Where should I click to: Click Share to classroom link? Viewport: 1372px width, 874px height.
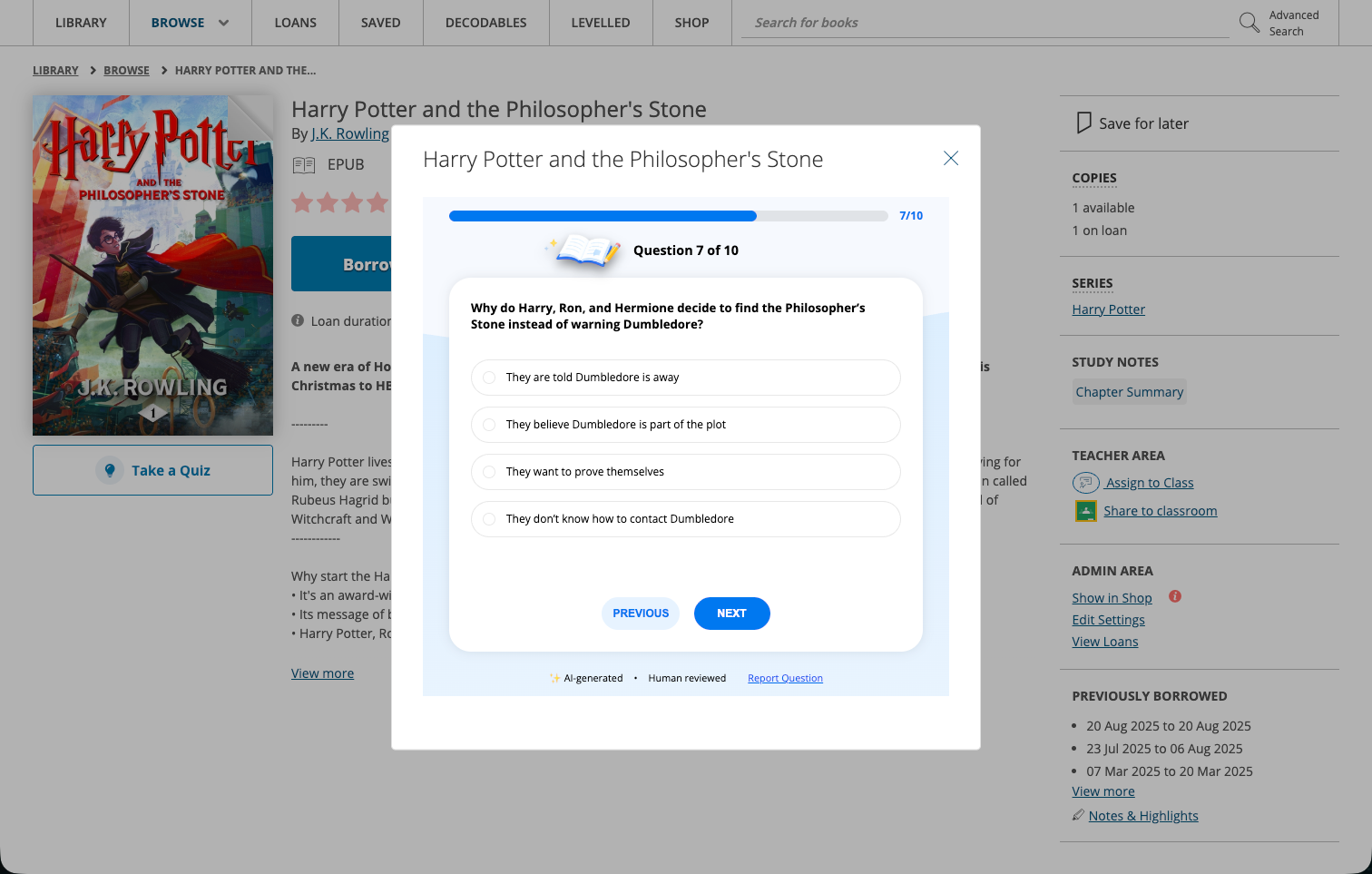click(x=1161, y=511)
